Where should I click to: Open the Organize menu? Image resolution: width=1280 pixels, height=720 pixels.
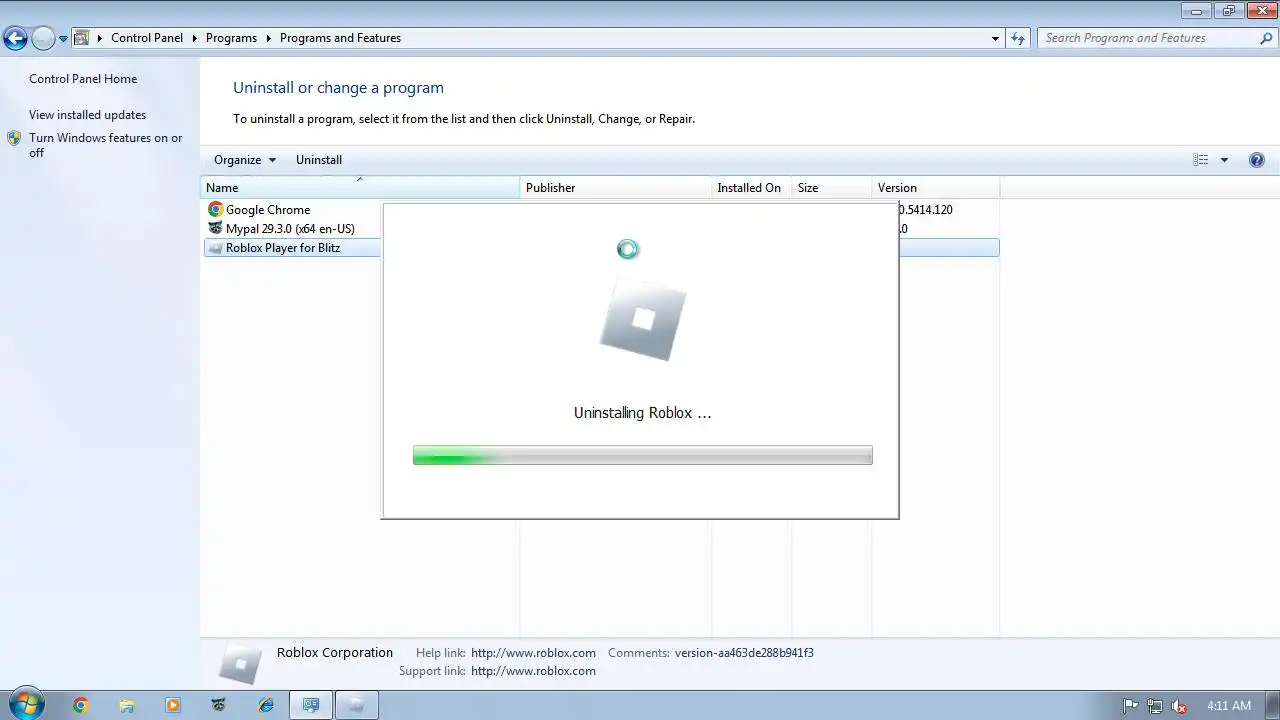point(244,160)
